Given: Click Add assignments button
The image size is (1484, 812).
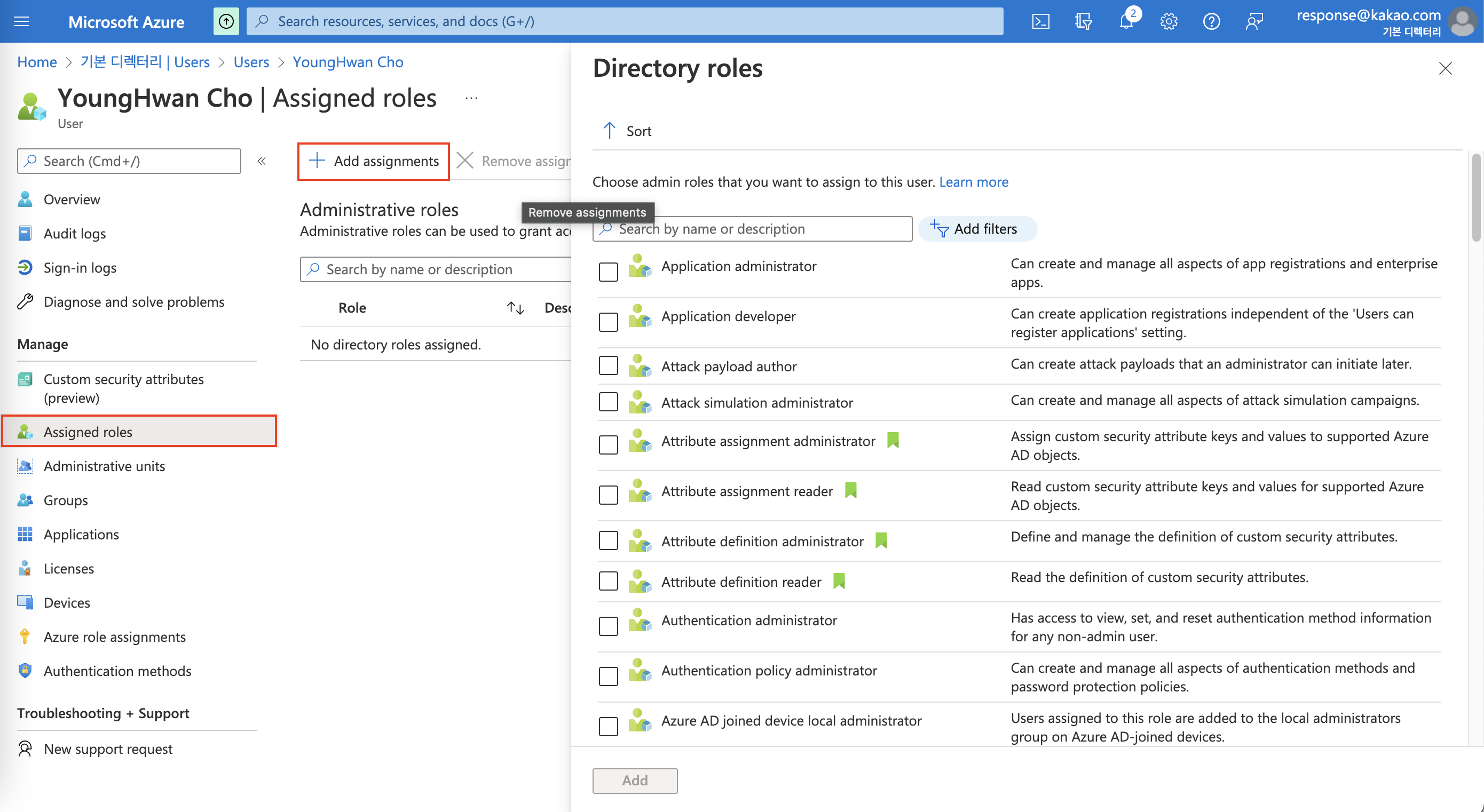Looking at the screenshot, I should tap(373, 161).
